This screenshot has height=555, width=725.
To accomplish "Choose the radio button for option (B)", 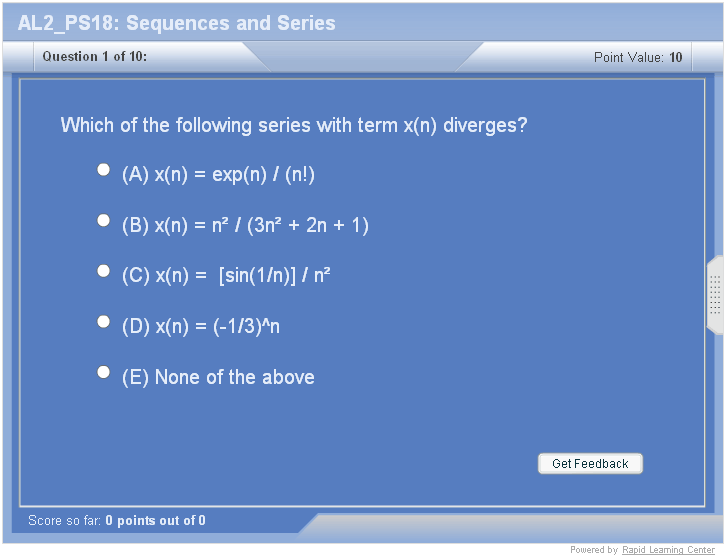I will (103, 221).
